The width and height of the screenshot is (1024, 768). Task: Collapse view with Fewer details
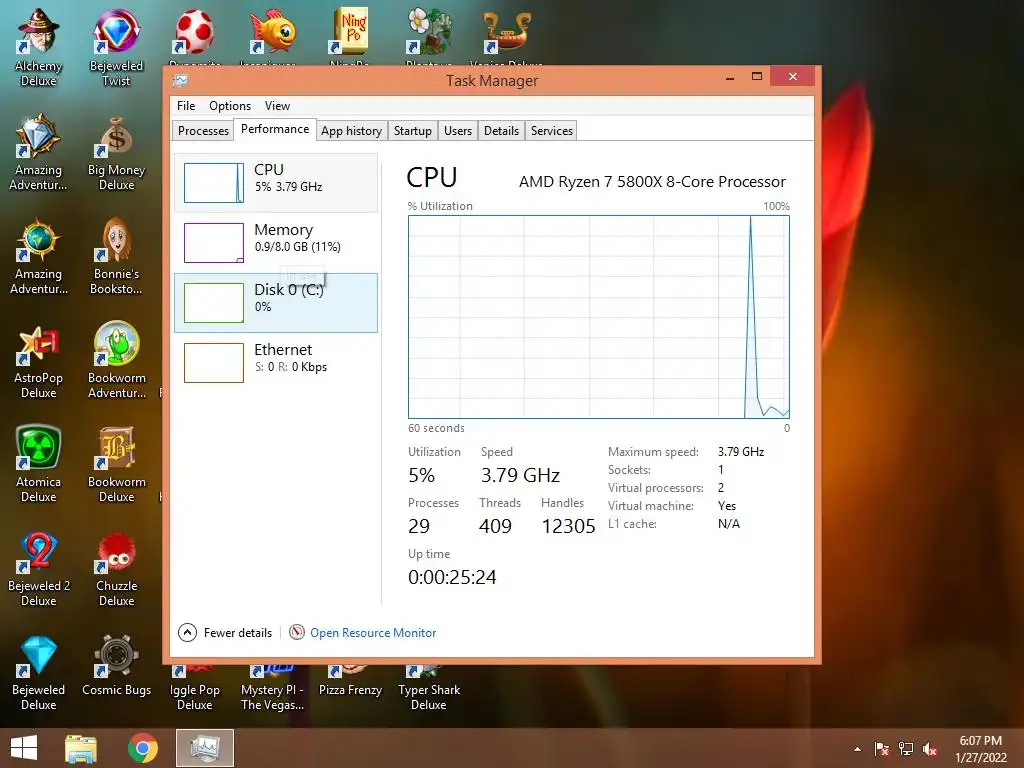[225, 633]
